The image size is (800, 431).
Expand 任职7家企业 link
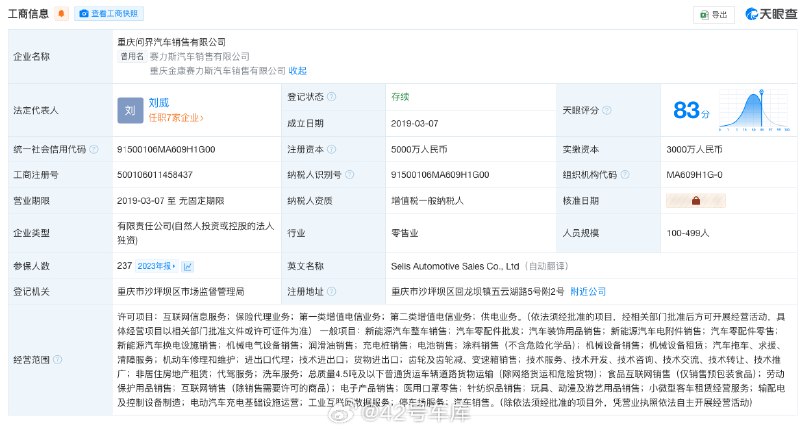click(176, 118)
